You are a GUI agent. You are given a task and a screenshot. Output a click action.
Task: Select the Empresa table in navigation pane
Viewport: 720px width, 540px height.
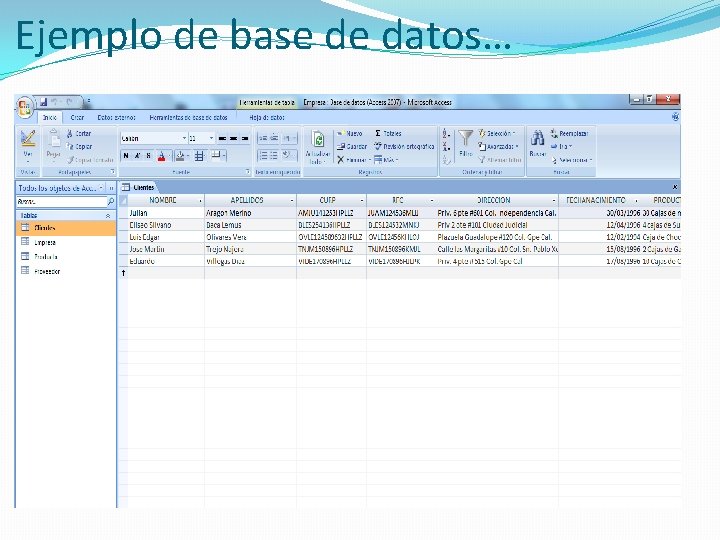click(66, 242)
